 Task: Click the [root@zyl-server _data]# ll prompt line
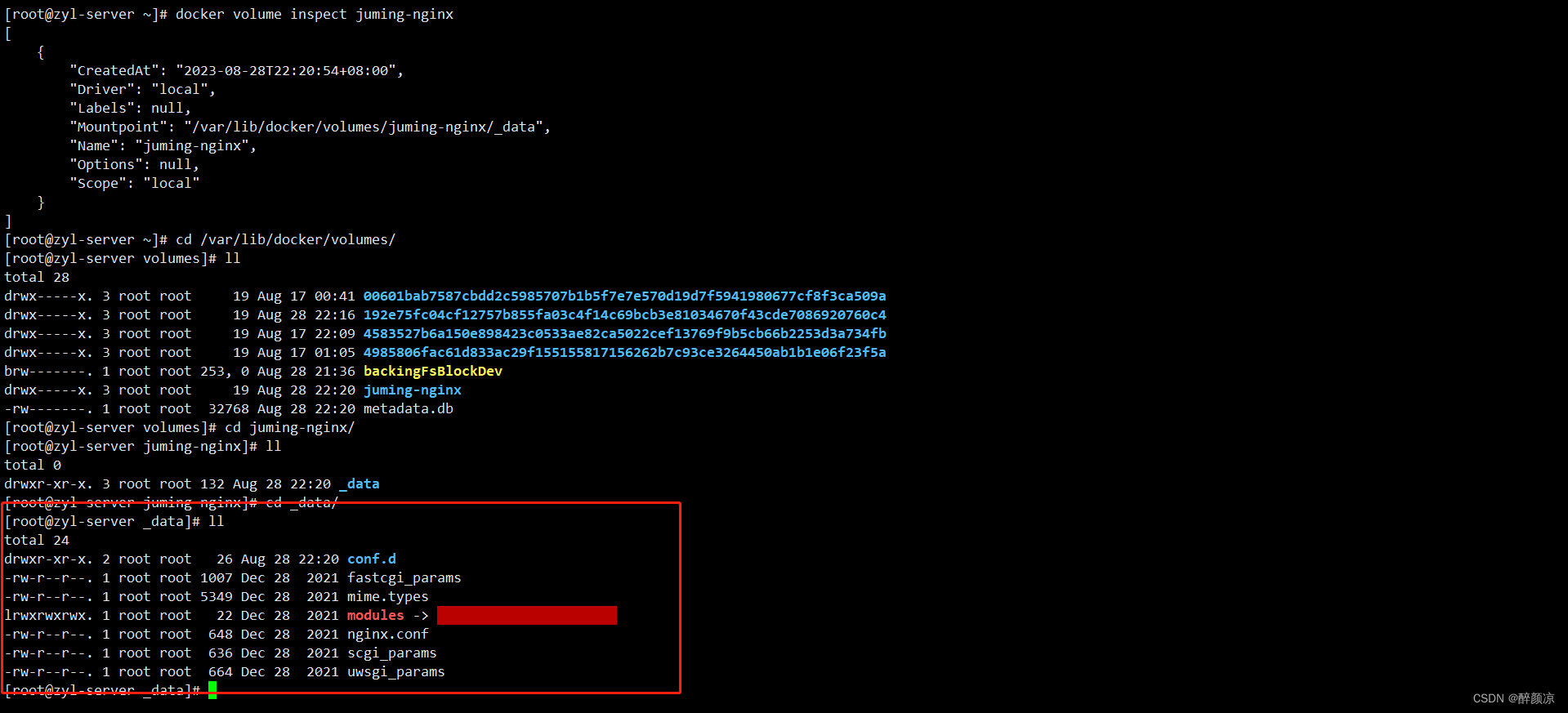[x=114, y=521]
